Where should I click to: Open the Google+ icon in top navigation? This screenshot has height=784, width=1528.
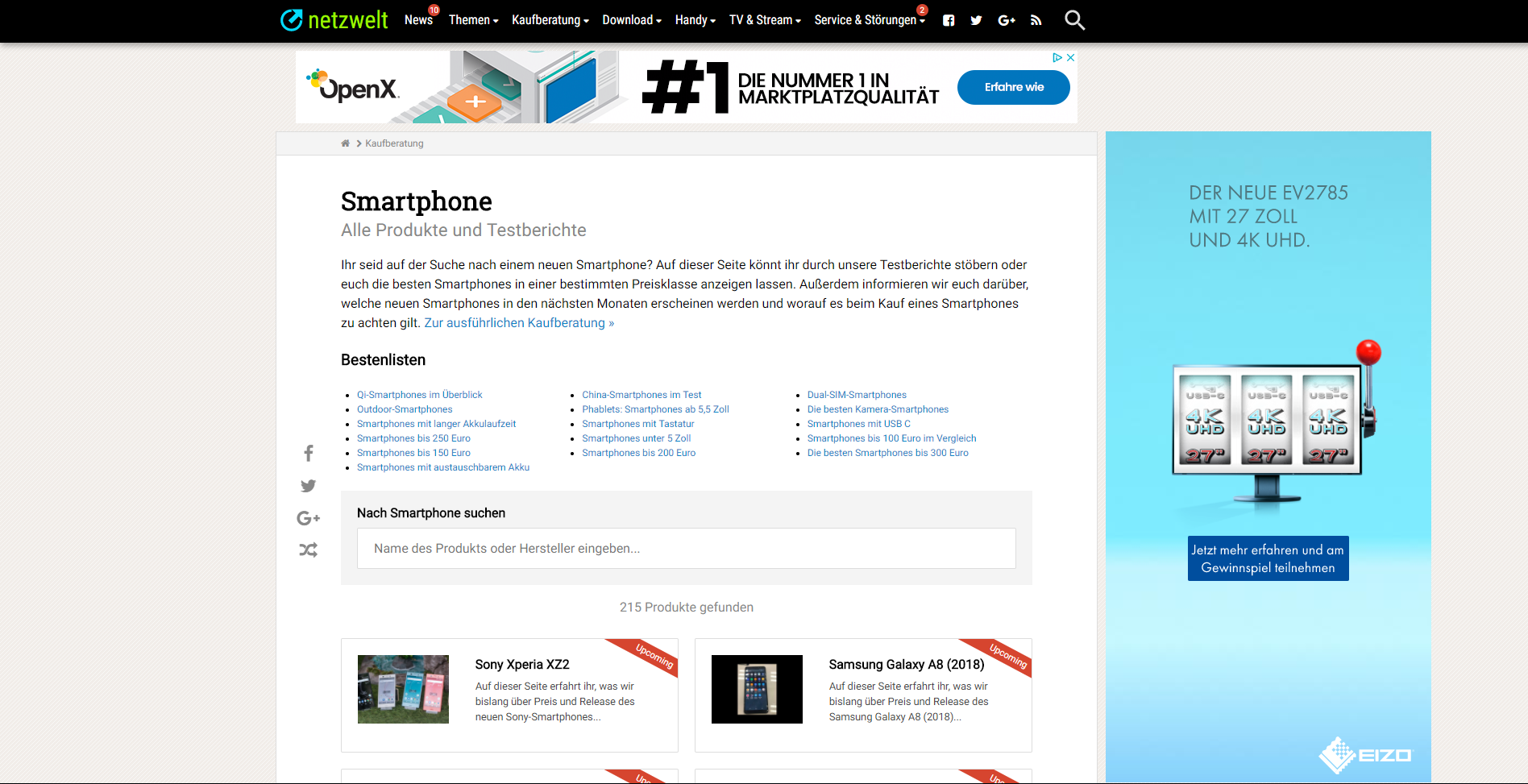coord(1006,20)
